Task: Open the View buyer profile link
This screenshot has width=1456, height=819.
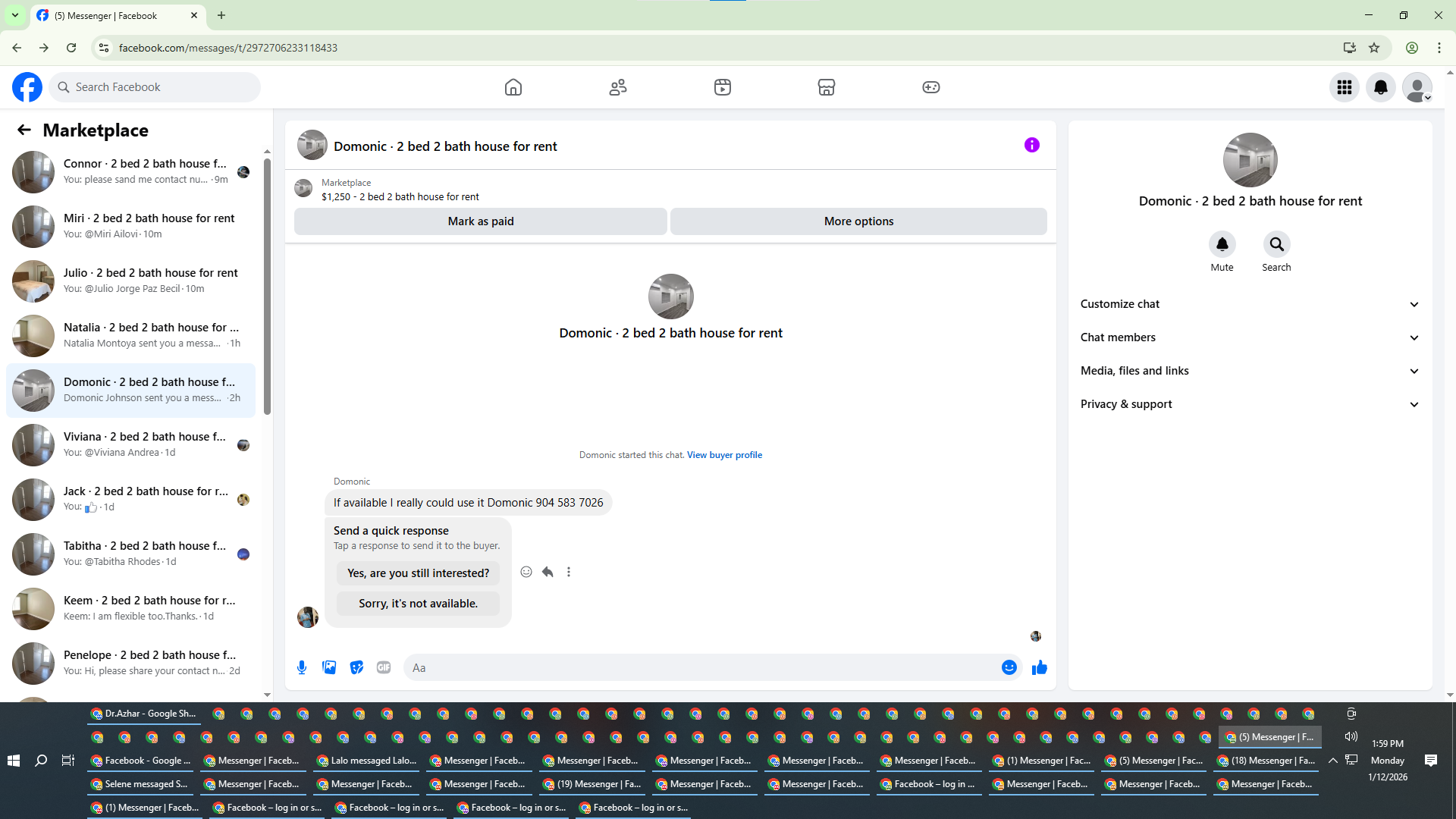Action: 724,455
